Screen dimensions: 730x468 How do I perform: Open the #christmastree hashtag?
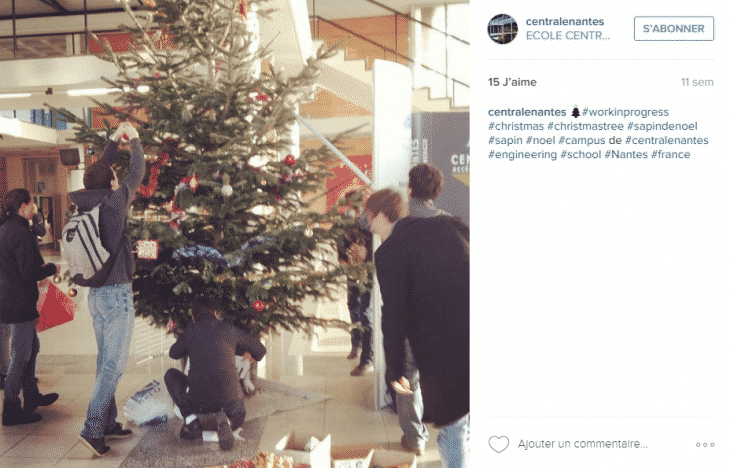(585, 126)
